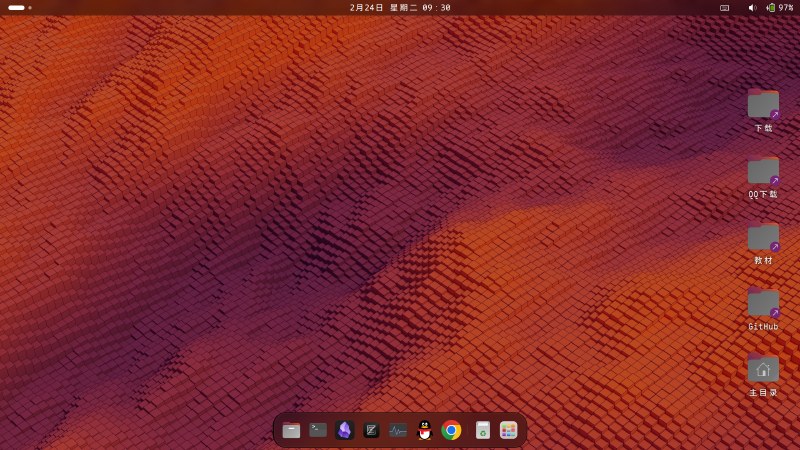This screenshot has width=800, height=450.
Task: Select the GitHub folder shortcut on desktop
Action: tap(763, 309)
